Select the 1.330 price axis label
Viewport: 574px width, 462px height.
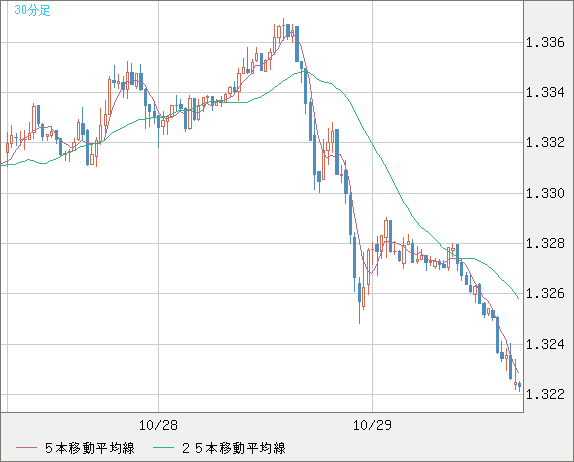(545, 193)
